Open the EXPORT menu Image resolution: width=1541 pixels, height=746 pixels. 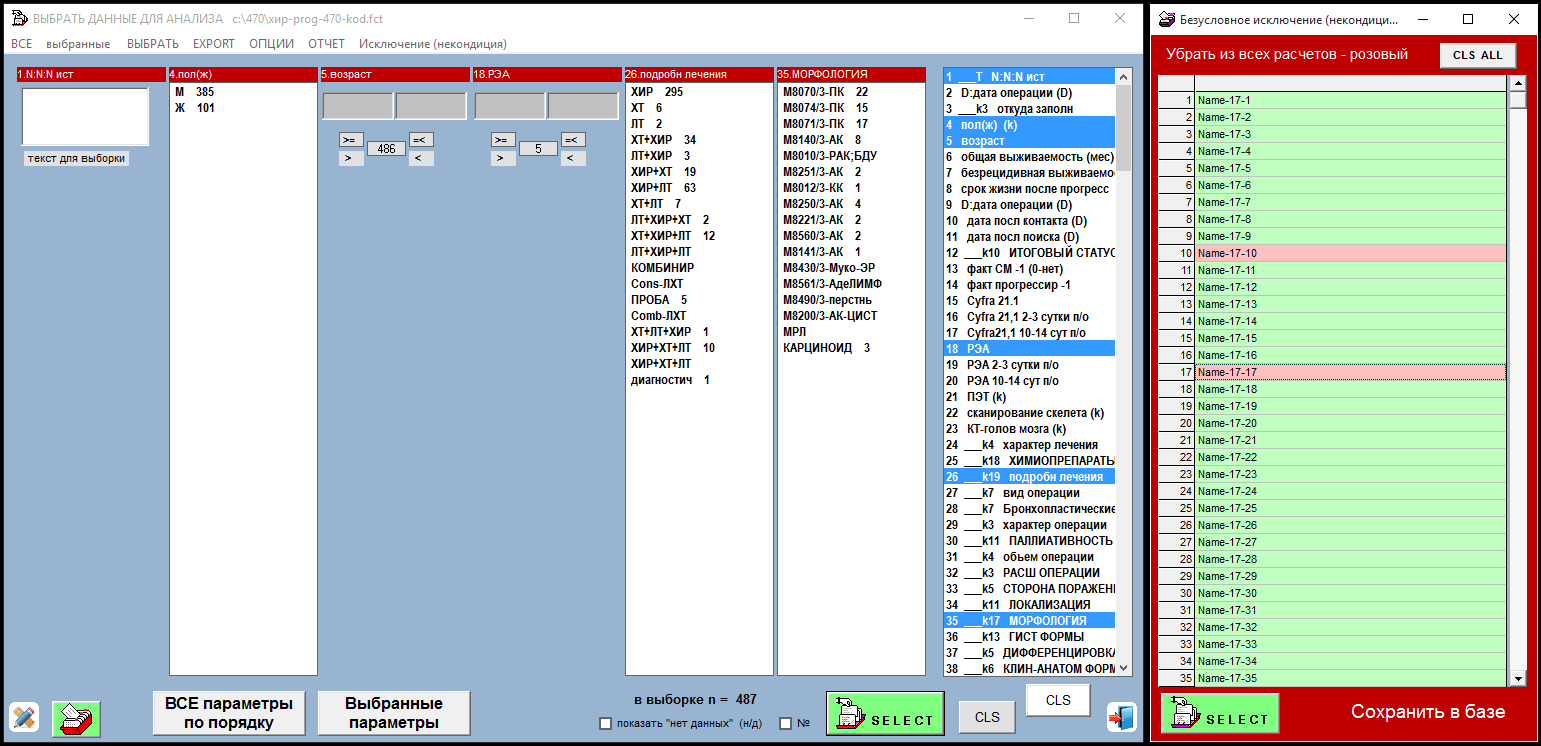click(x=213, y=44)
